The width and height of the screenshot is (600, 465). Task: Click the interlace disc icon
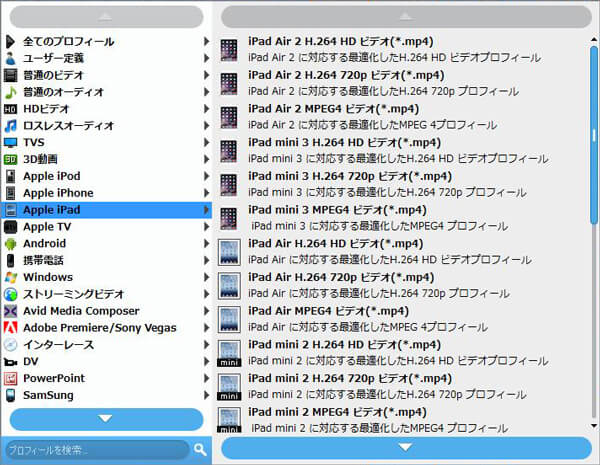(10, 344)
